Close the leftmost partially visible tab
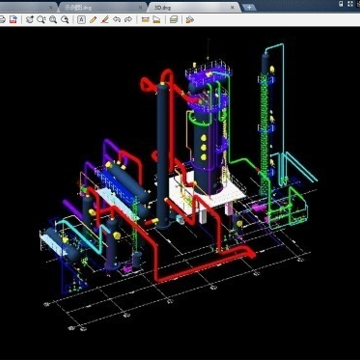The width and height of the screenshot is (360, 360). click(51, 7)
